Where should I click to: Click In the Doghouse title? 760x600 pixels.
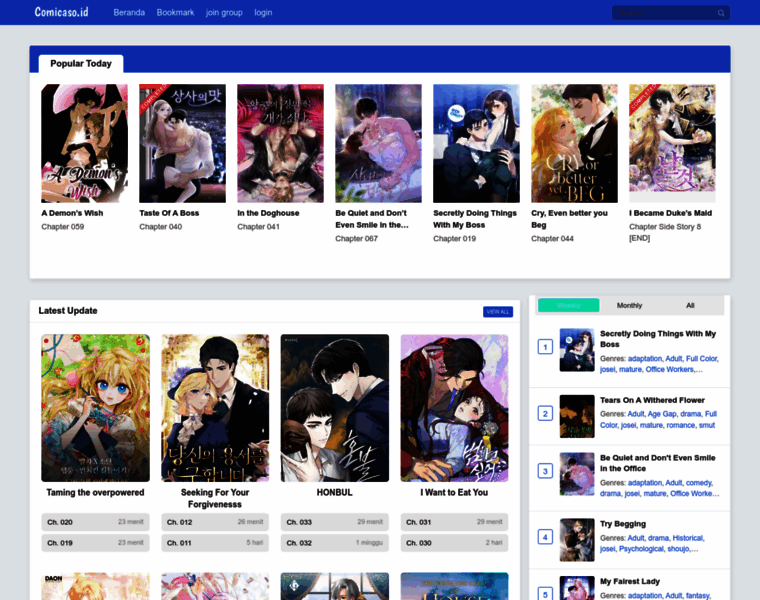click(x=268, y=213)
